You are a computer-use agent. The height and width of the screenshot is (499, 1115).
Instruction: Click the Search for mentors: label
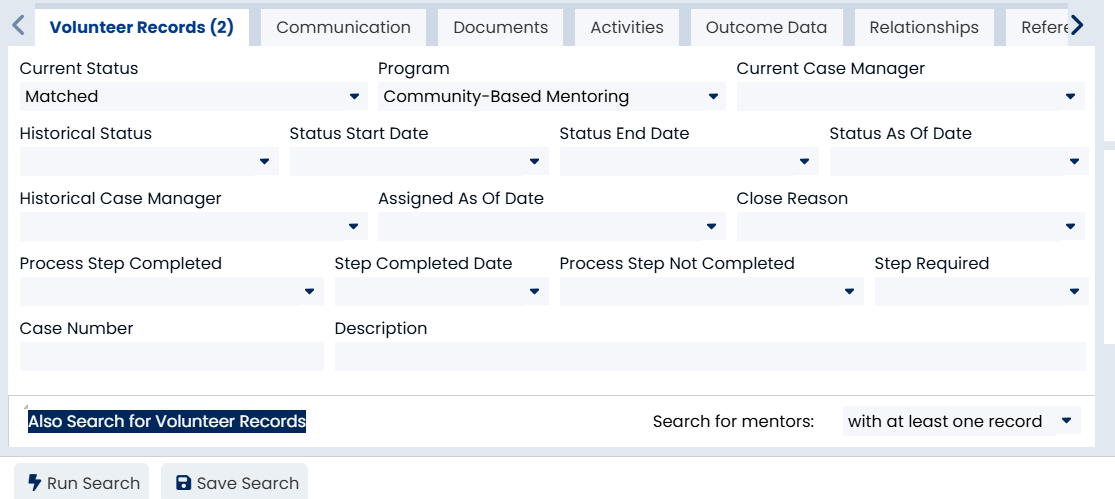733,421
